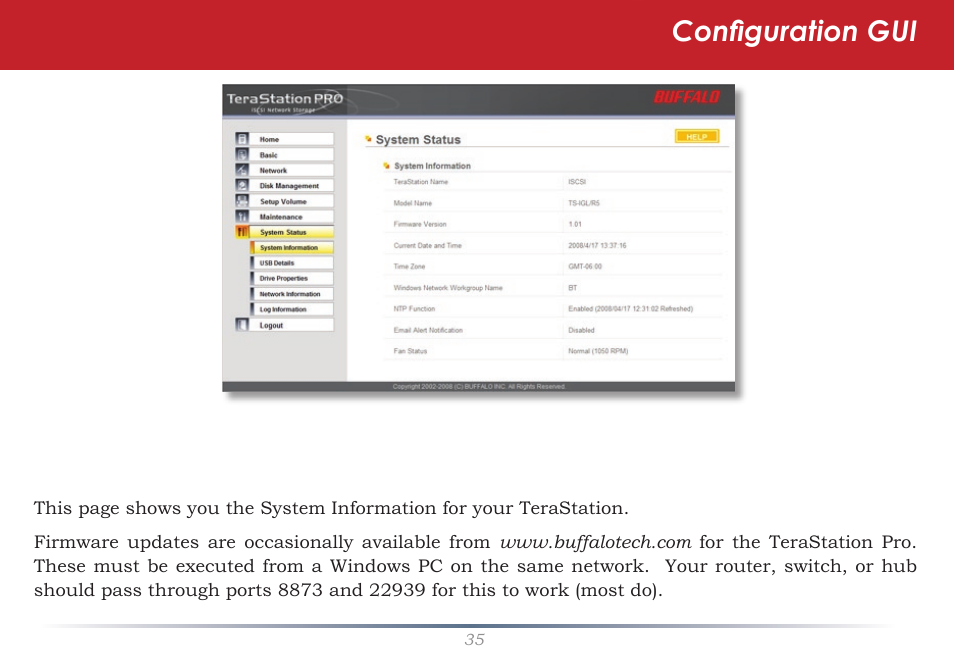Click the copyright footer text

pyautogui.click(x=479, y=386)
